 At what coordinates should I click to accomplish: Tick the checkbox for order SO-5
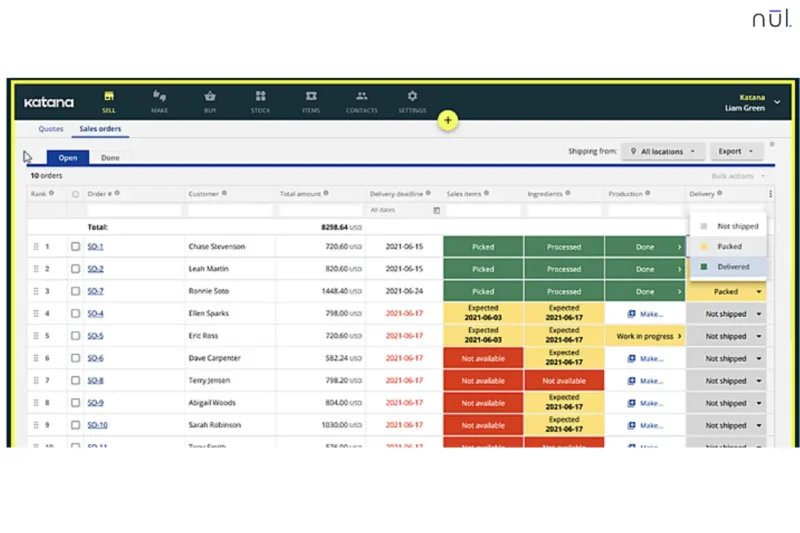(76, 336)
